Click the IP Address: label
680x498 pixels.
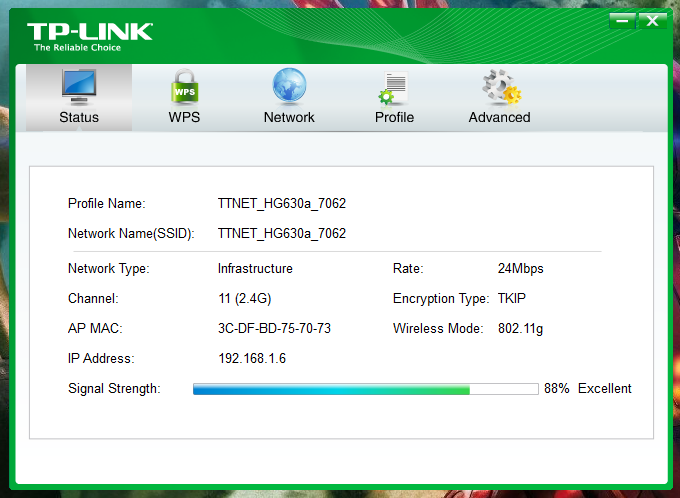(101, 358)
